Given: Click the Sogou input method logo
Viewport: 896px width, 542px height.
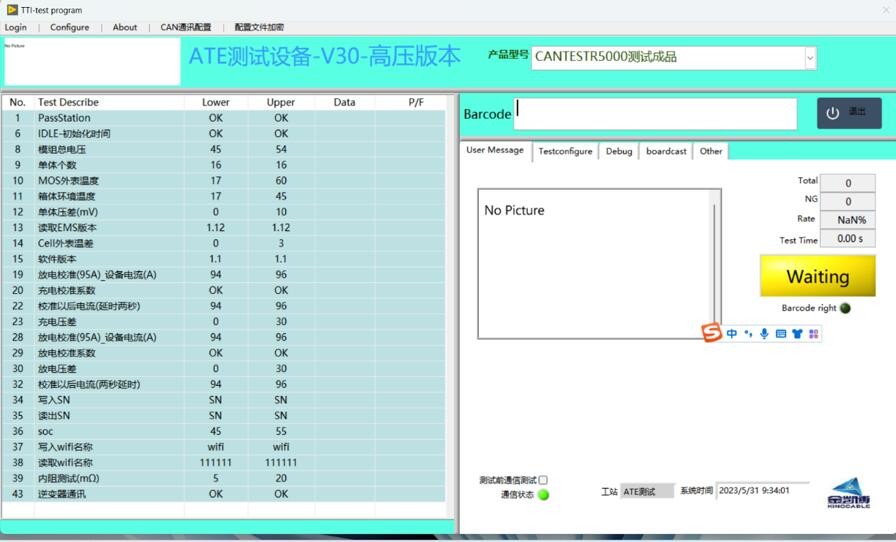Looking at the screenshot, I should coord(711,333).
